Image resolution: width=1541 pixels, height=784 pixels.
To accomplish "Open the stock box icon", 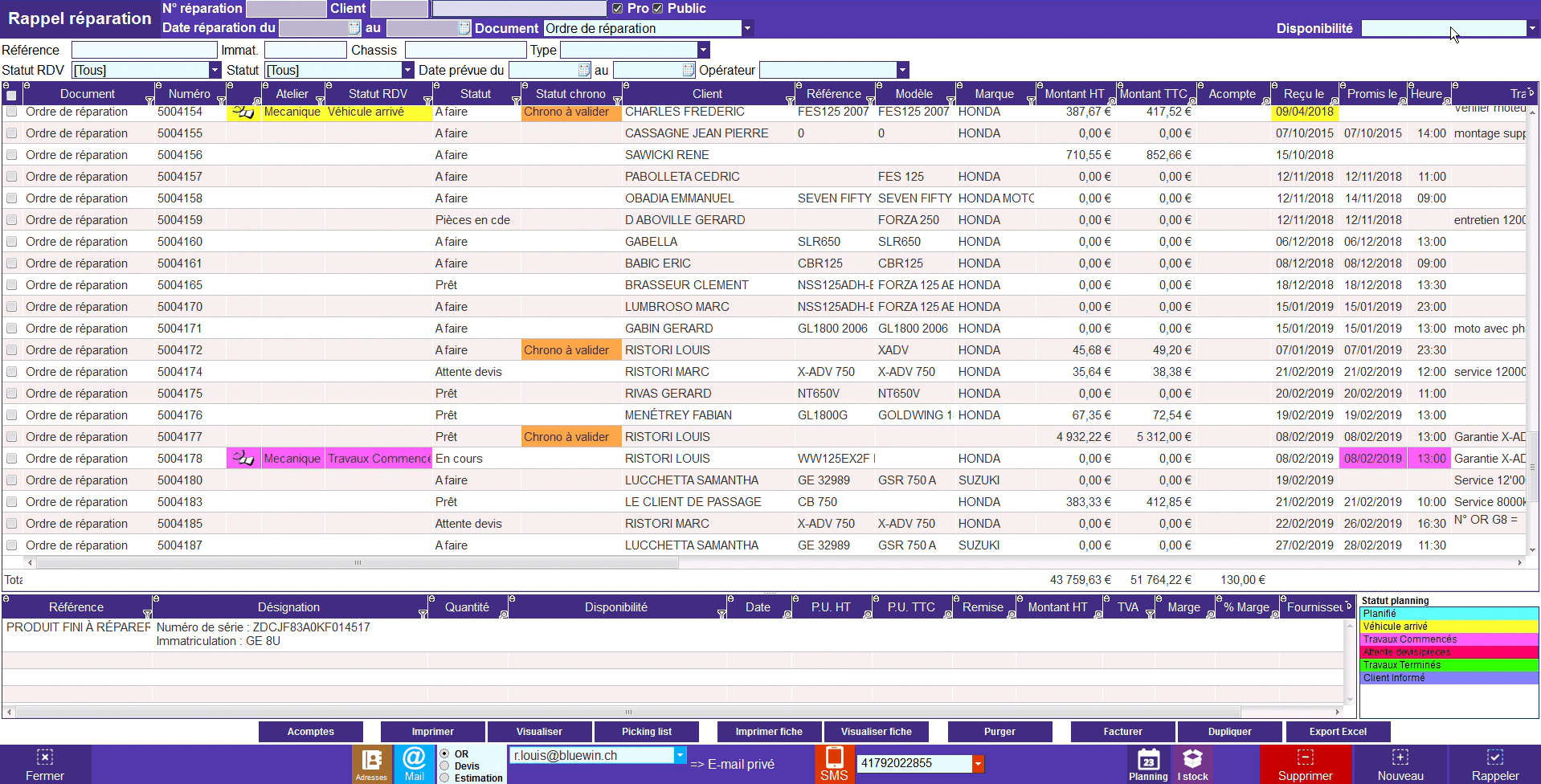I will (x=1192, y=763).
